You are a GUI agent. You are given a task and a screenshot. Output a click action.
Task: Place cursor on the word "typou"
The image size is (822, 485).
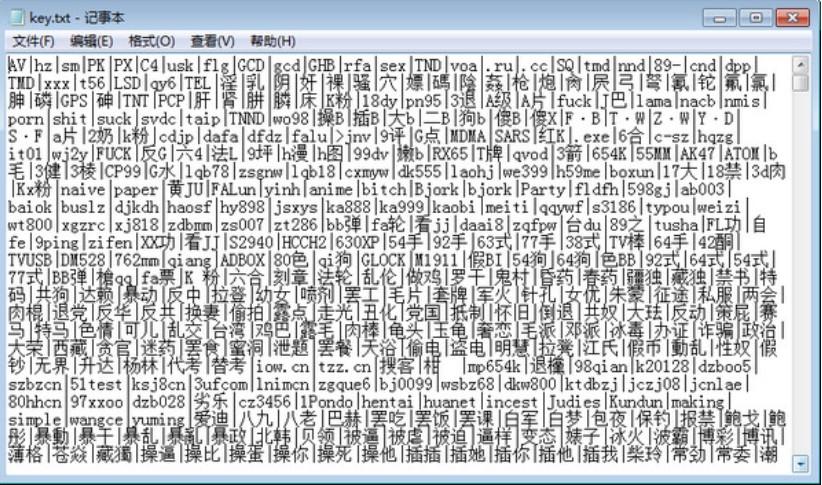pyautogui.click(x=667, y=207)
